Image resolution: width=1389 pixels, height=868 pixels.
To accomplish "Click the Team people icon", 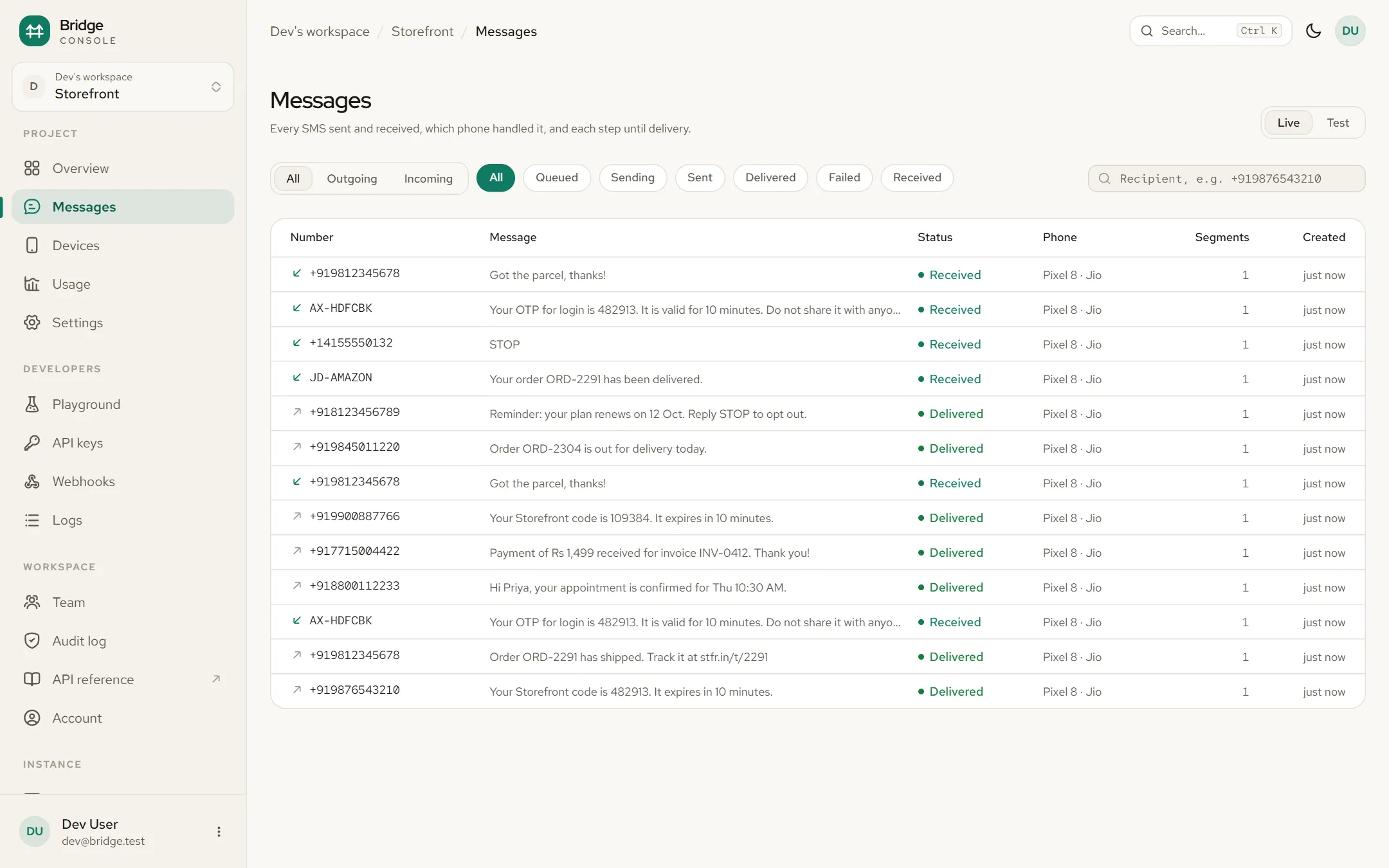I will click(x=32, y=602).
